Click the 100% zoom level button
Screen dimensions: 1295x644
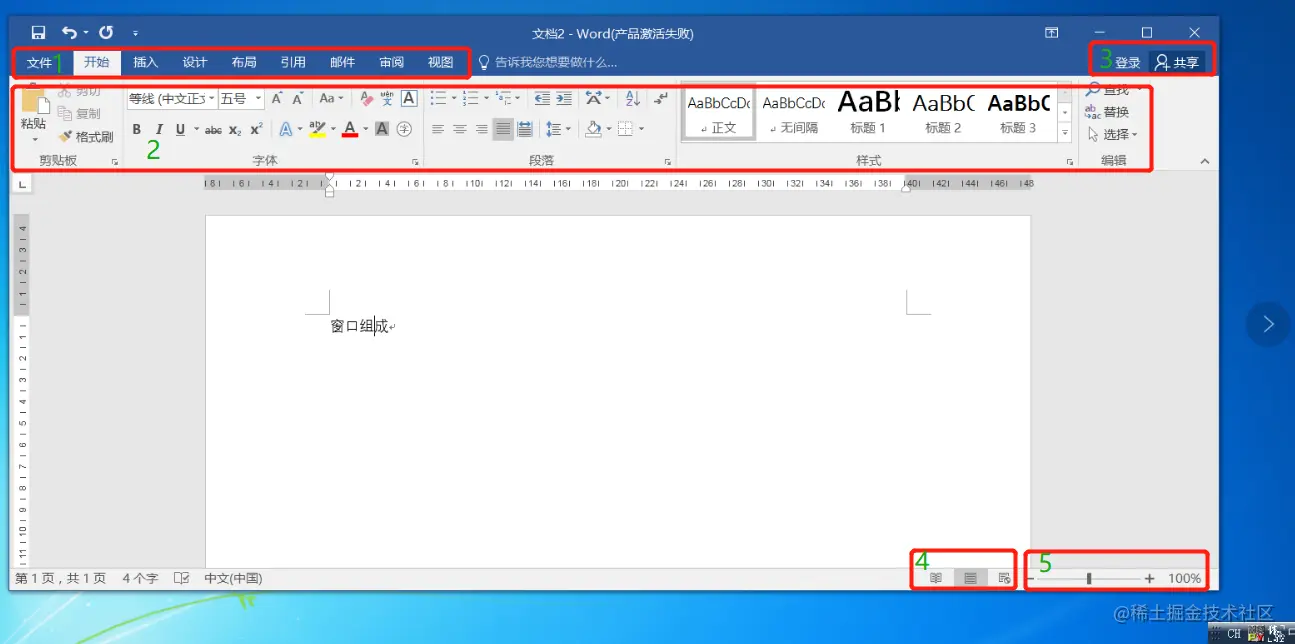pos(1184,578)
